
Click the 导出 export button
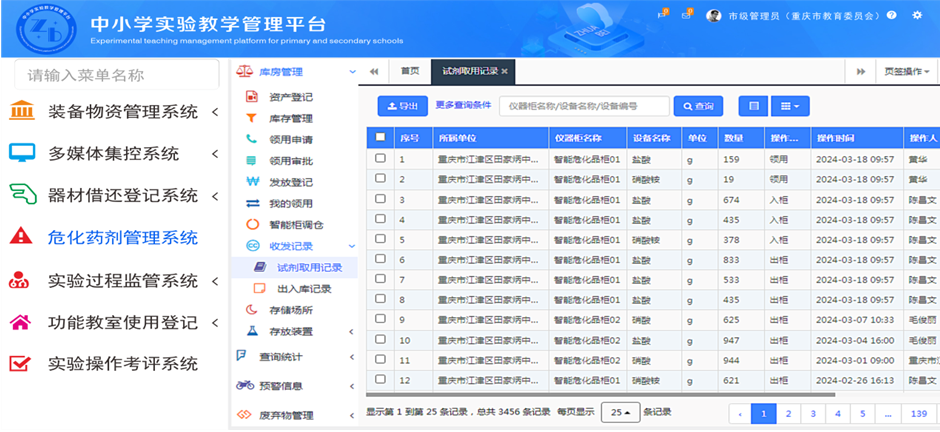point(402,106)
